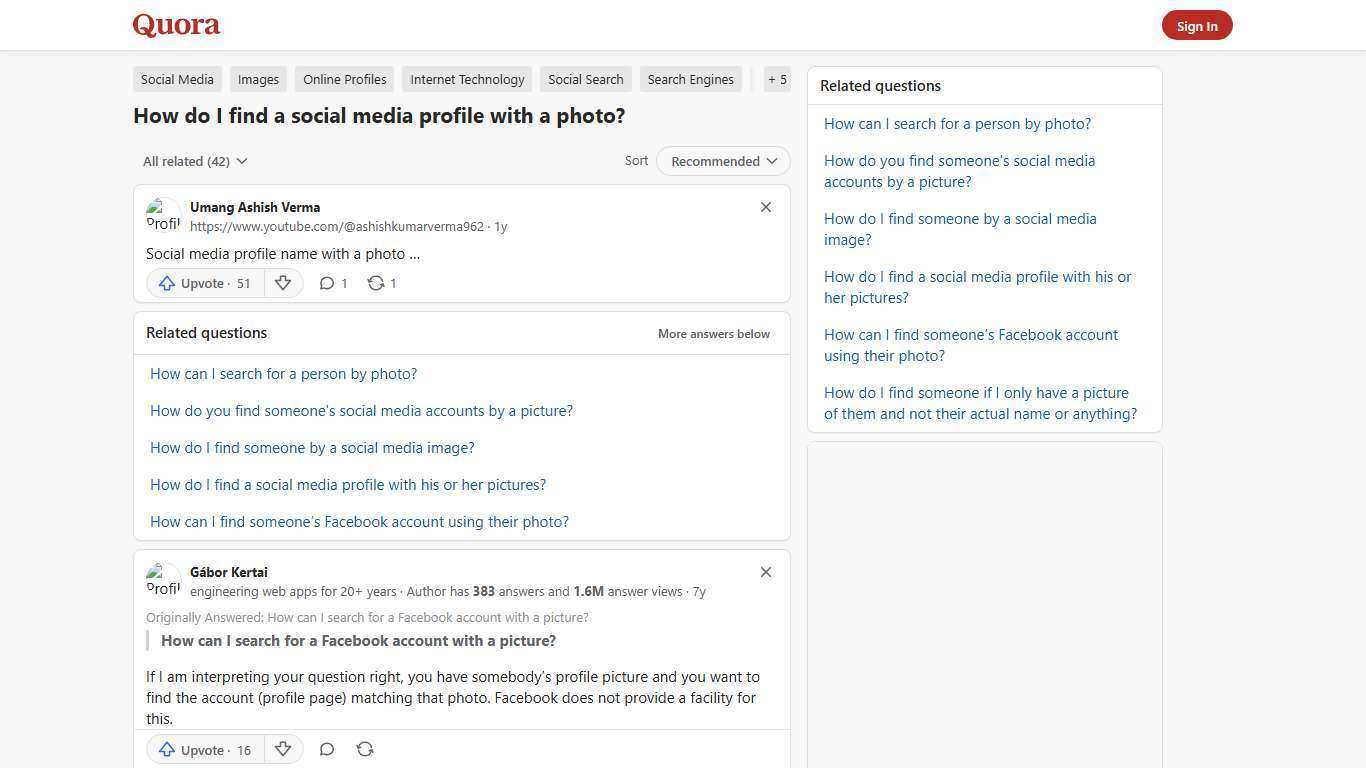Image resolution: width=1366 pixels, height=768 pixels.
Task: Expand the All related (42) dropdown
Action: click(195, 161)
